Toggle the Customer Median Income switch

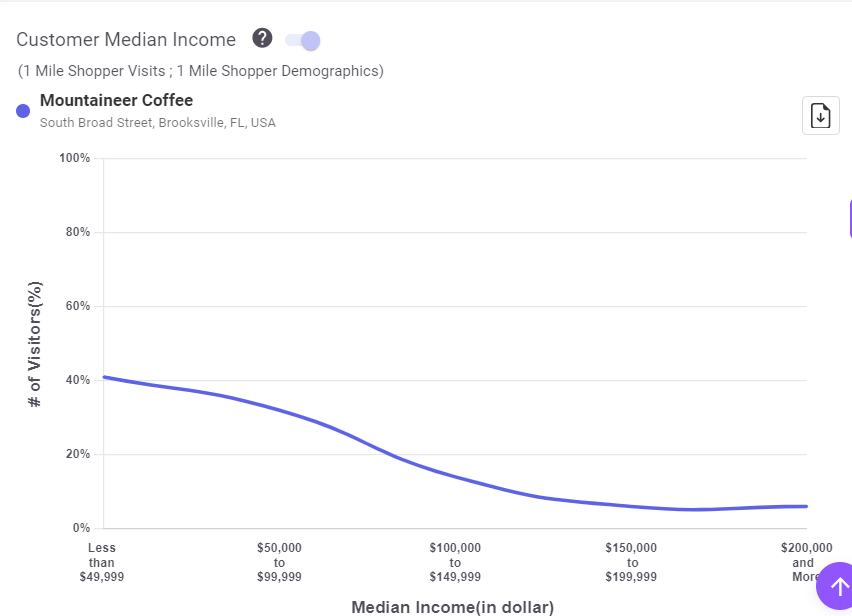tap(302, 40)
